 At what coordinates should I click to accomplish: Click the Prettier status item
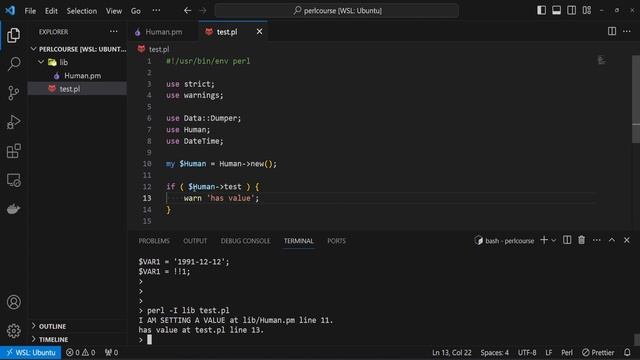point(598,353)
